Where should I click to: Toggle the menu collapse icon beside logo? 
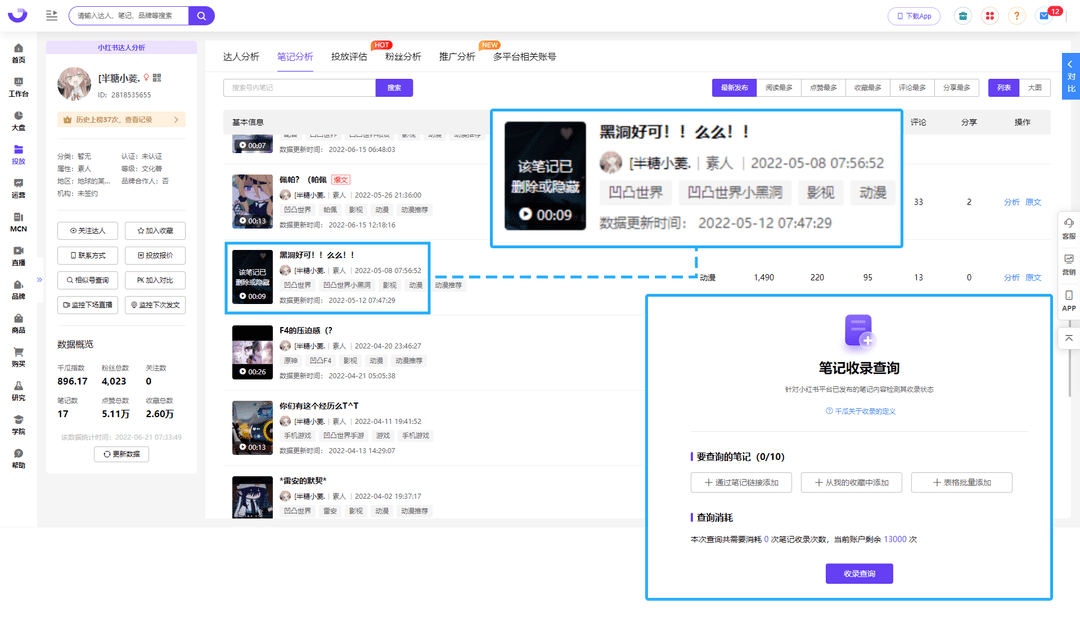[x=52, y=15]
